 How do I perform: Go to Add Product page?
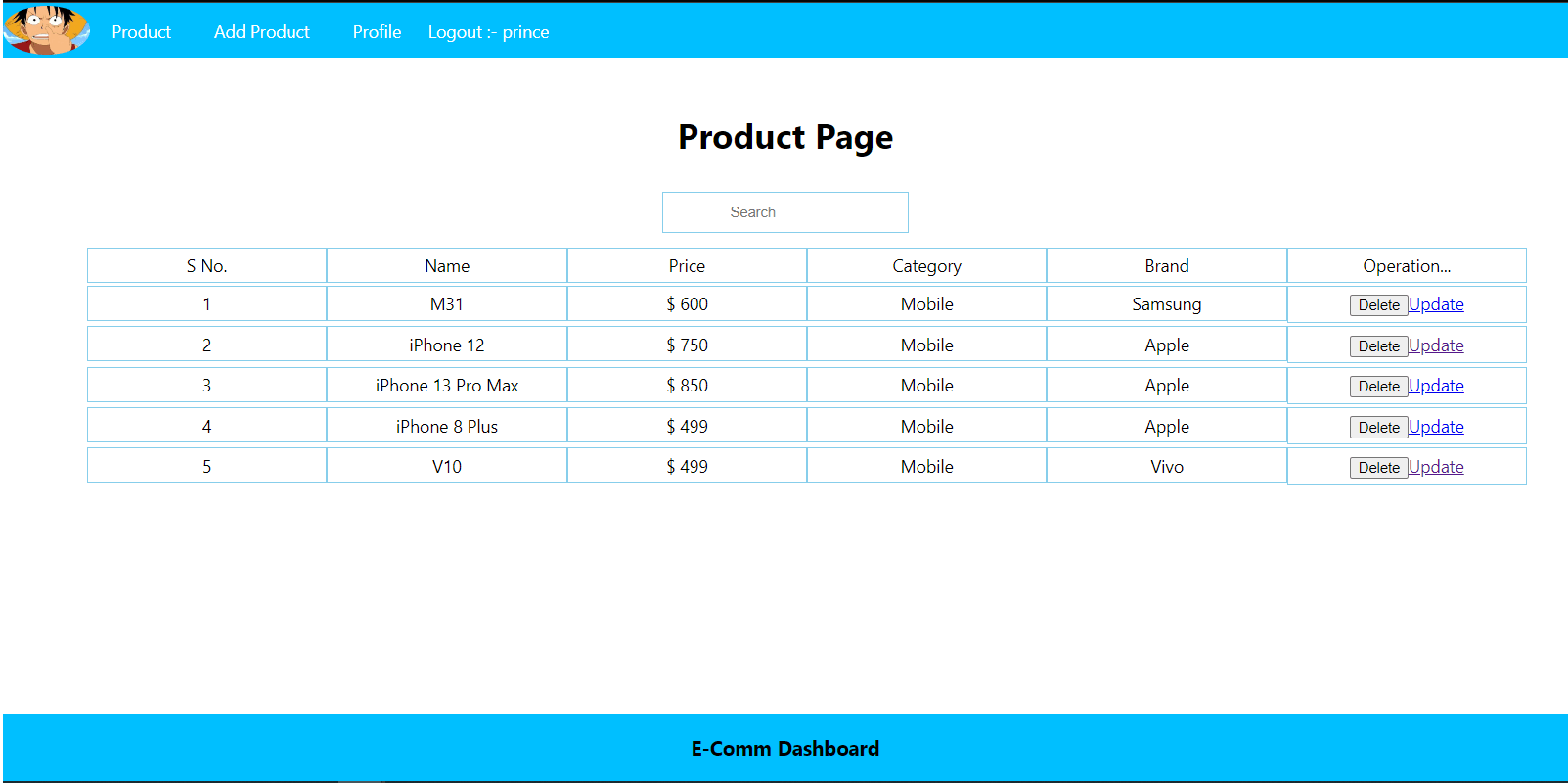[261, 32]
